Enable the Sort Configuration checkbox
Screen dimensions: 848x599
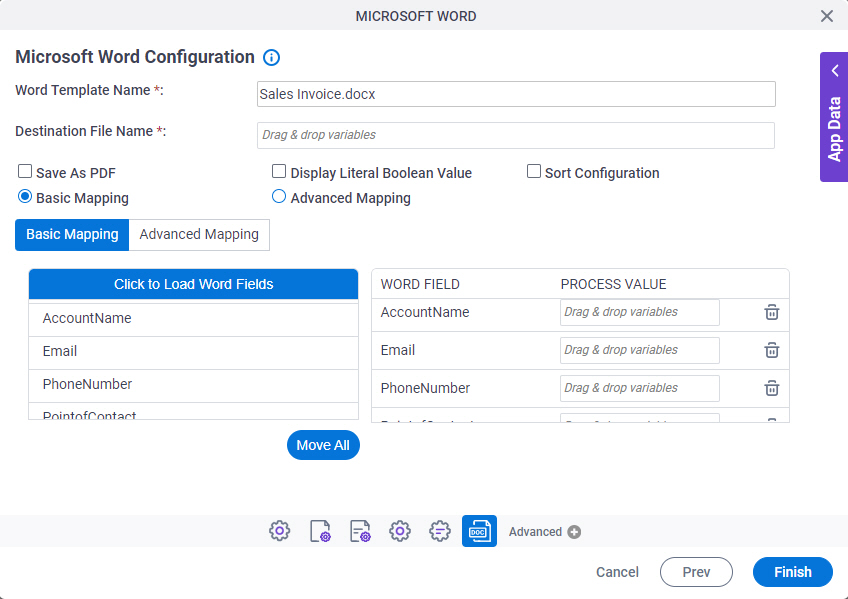coord(534,171)
